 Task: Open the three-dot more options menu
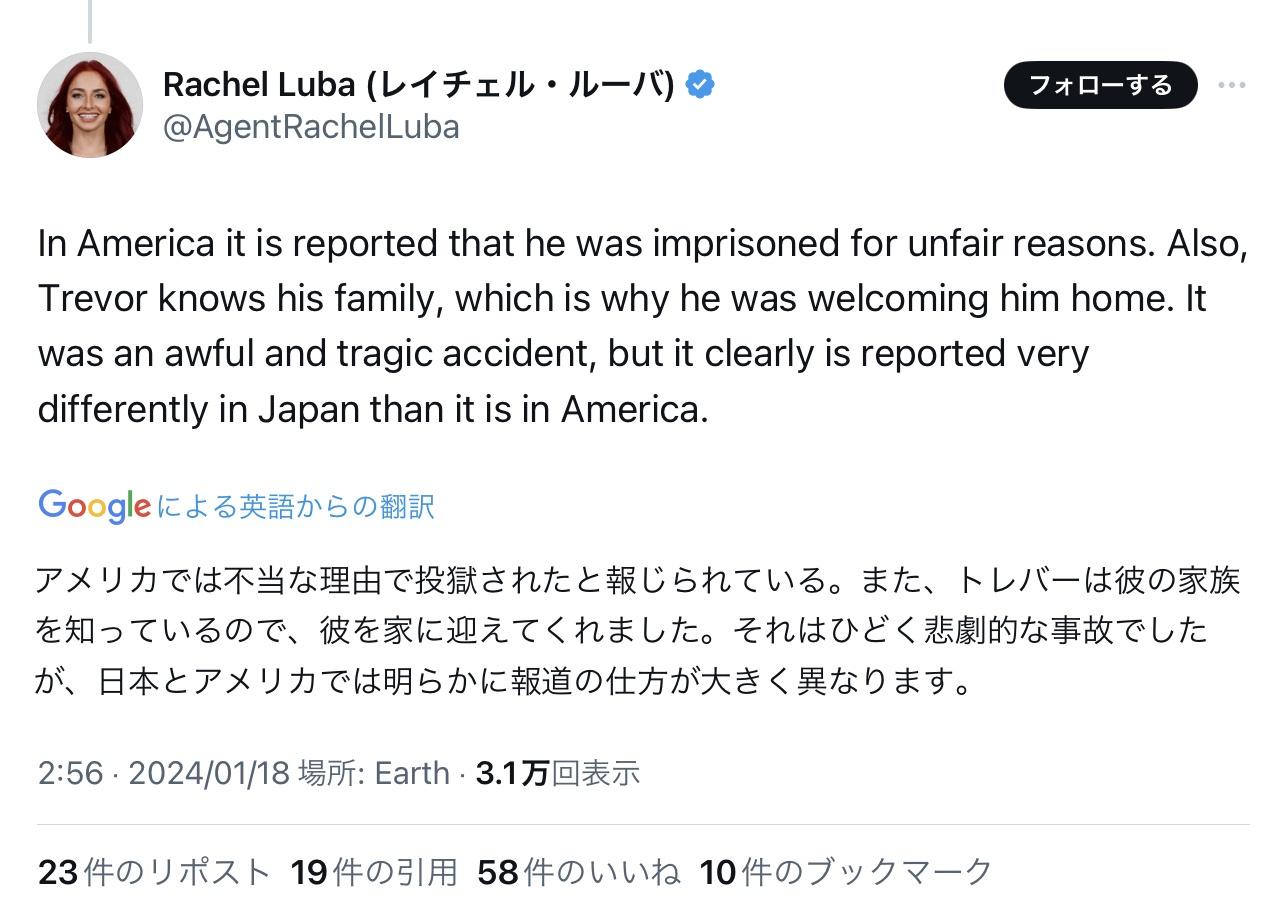[x=1231, y=85]
